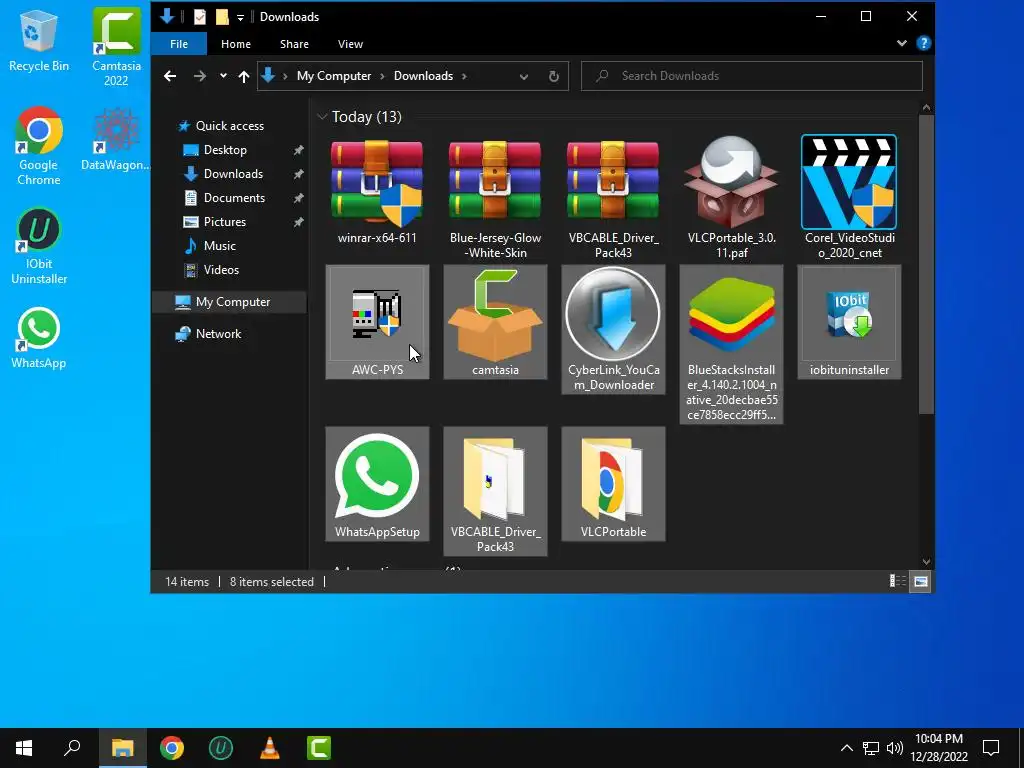The image size is (1024, 768).
Task: Refresh the Downloads folder
Action: coord(554,76)
